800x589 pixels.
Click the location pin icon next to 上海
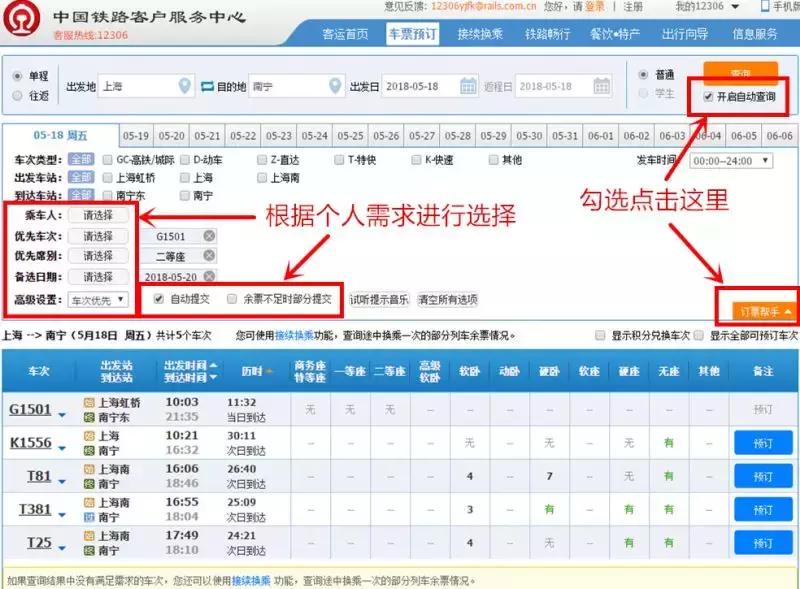[185, 85]
